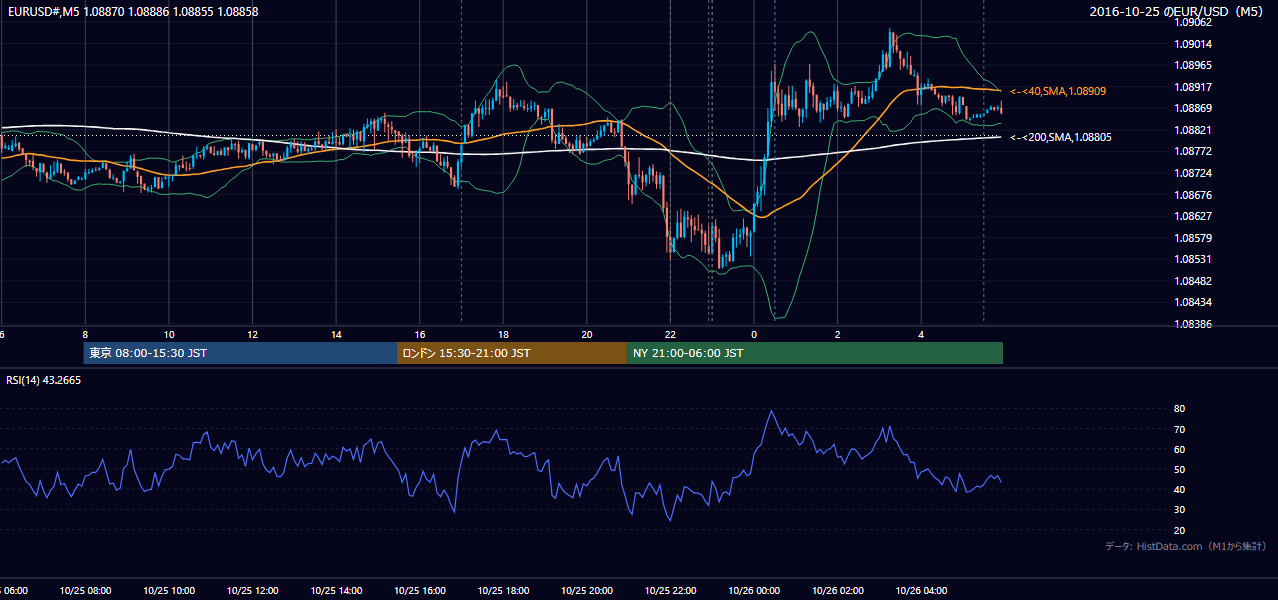Screen dimensions: 1278x600
Task: Click bottom timeline label 10/25 12:00
Action: tap(250, 590)
